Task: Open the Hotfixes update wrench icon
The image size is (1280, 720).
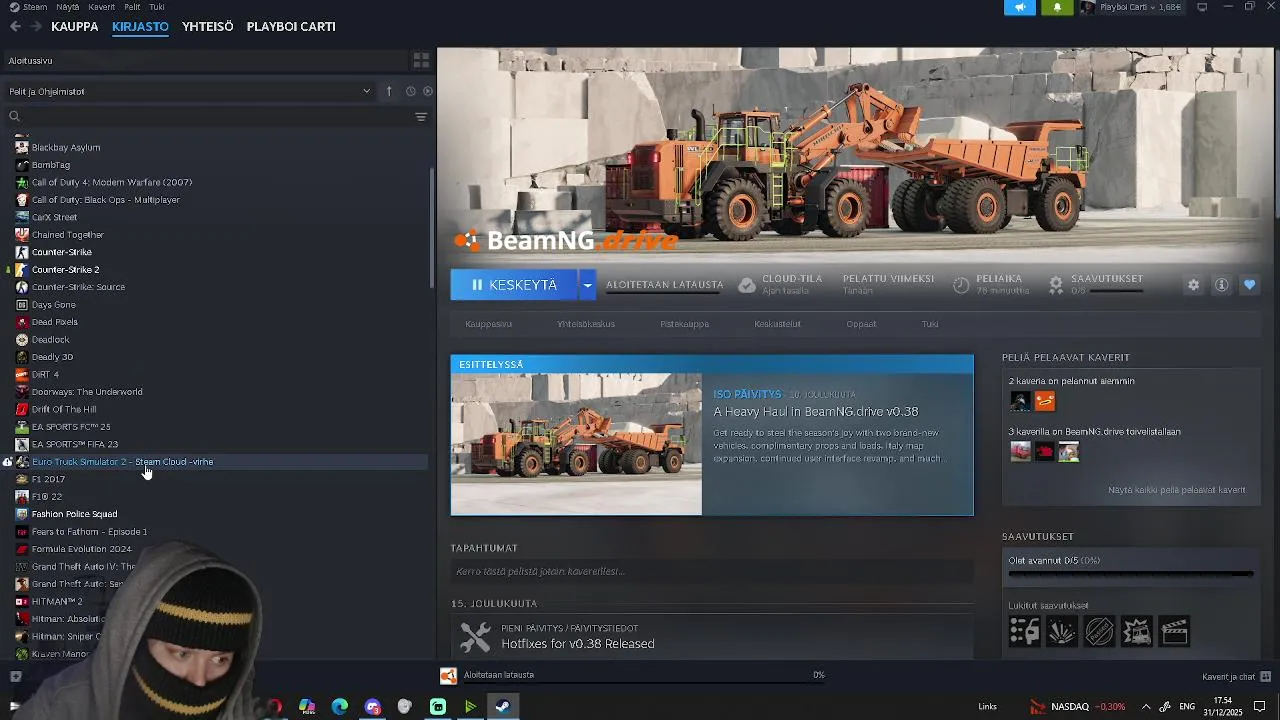Action: [475, 637]
